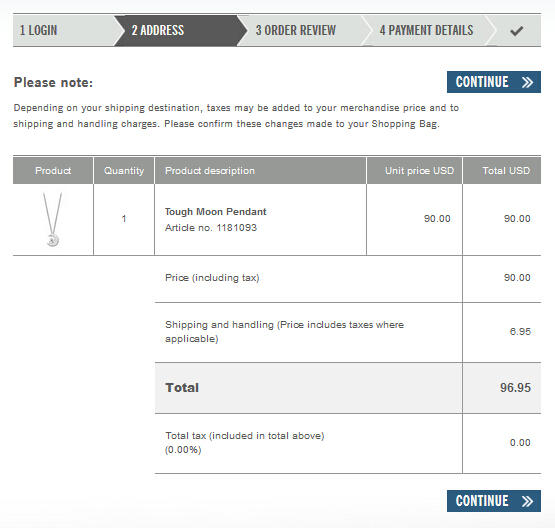Click the Product column header

click(x=53, y=171)
